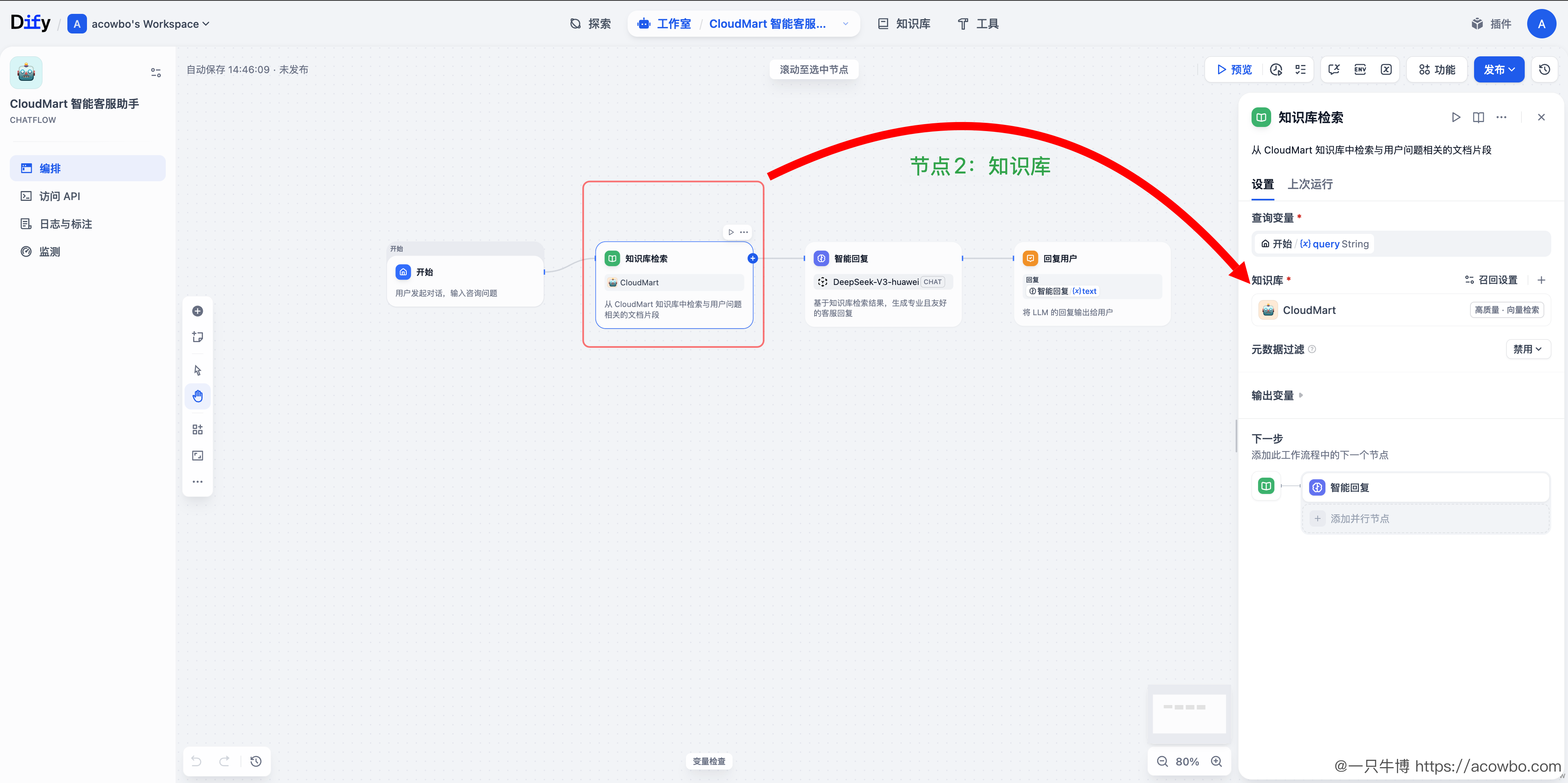This screenshot has height=783, width=1568.
Task: Redo the last canvas action
Action: coord(224,761)
